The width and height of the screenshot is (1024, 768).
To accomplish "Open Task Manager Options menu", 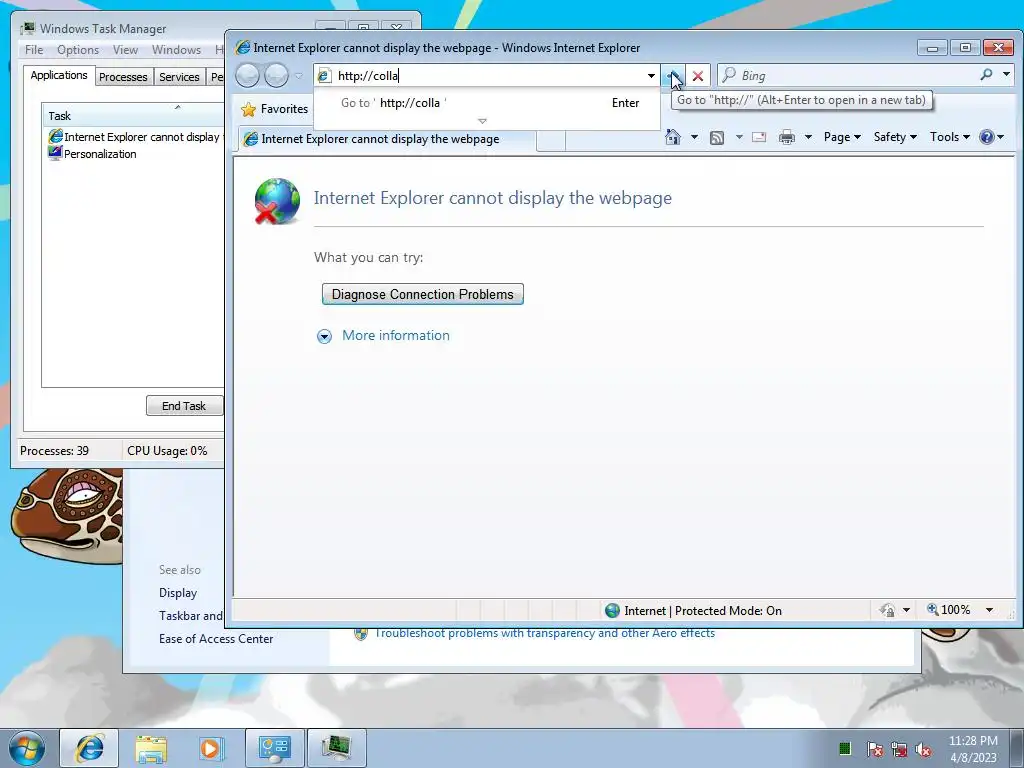I will 78,50.
